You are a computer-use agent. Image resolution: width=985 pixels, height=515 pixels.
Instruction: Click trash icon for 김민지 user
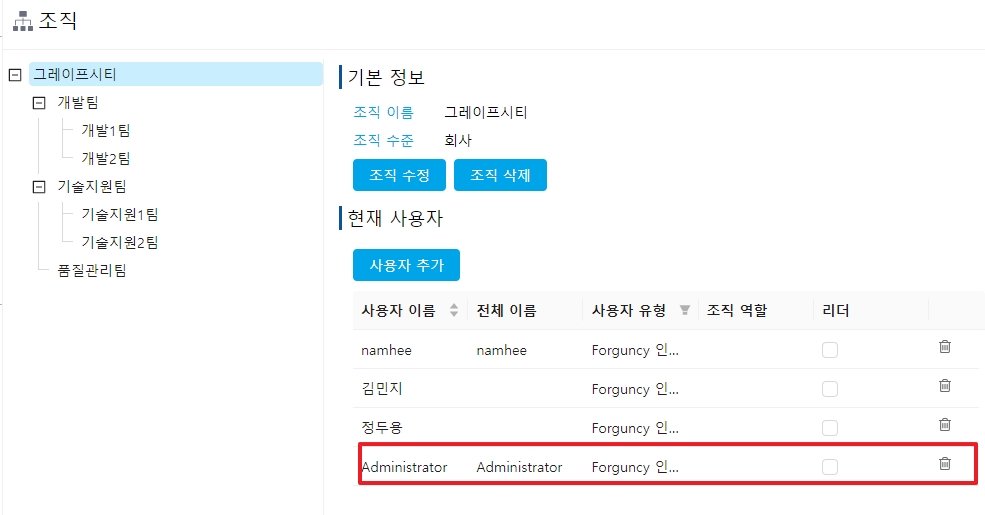click(x=944, y=386)
